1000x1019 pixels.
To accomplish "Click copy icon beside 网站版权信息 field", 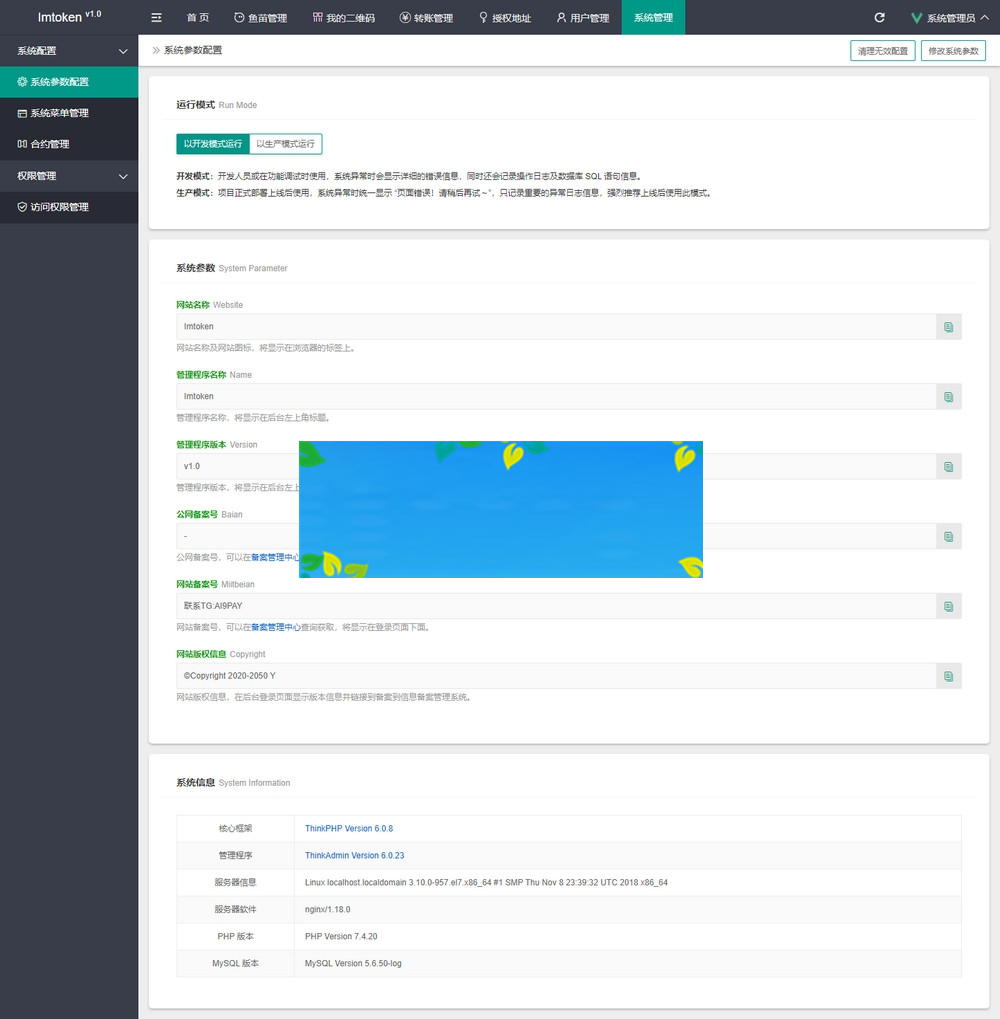I will (x=948, y=676).
